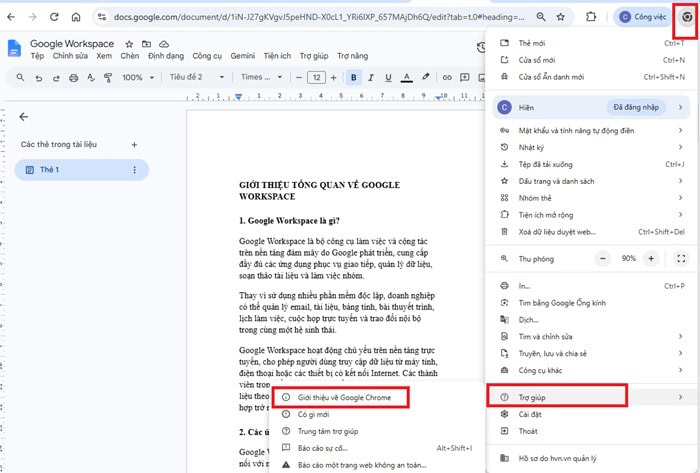Choose Cửa sổ Ẩn danh mới

(591, 77)
